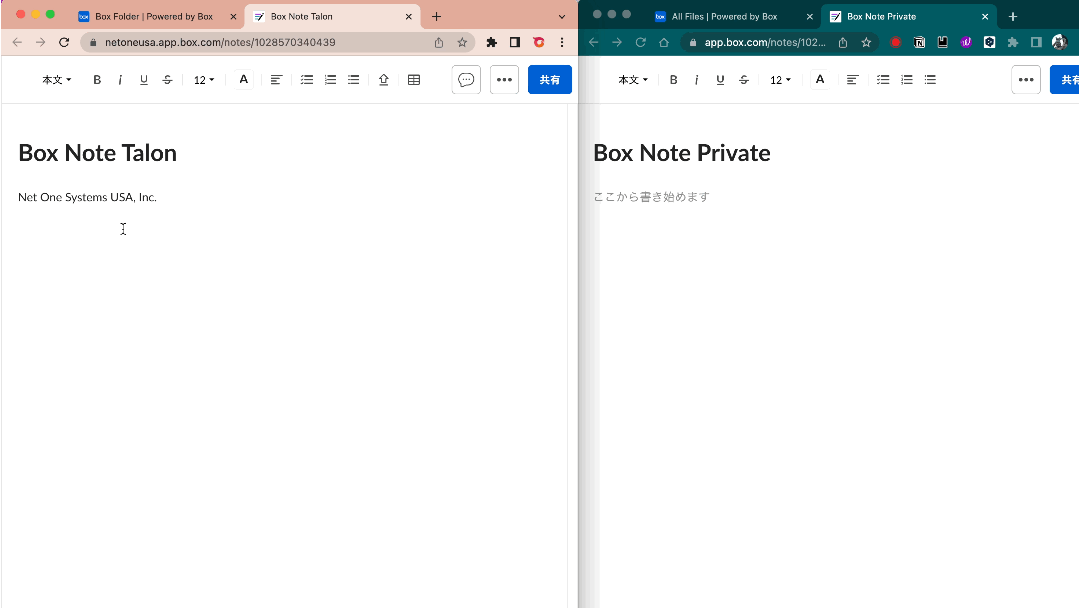The image size is (1080, 608).
Task: Insert checklist in Private note
Action: point(883,80)
